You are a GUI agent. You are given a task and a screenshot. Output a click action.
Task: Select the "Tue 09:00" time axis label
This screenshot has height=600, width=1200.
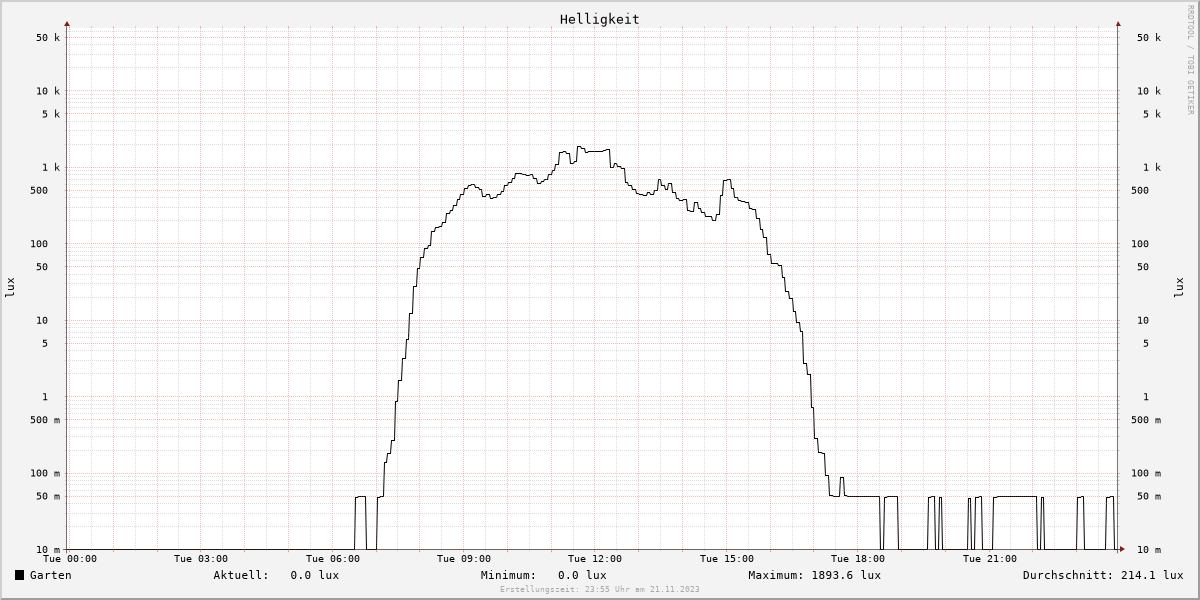coord(463,559)
